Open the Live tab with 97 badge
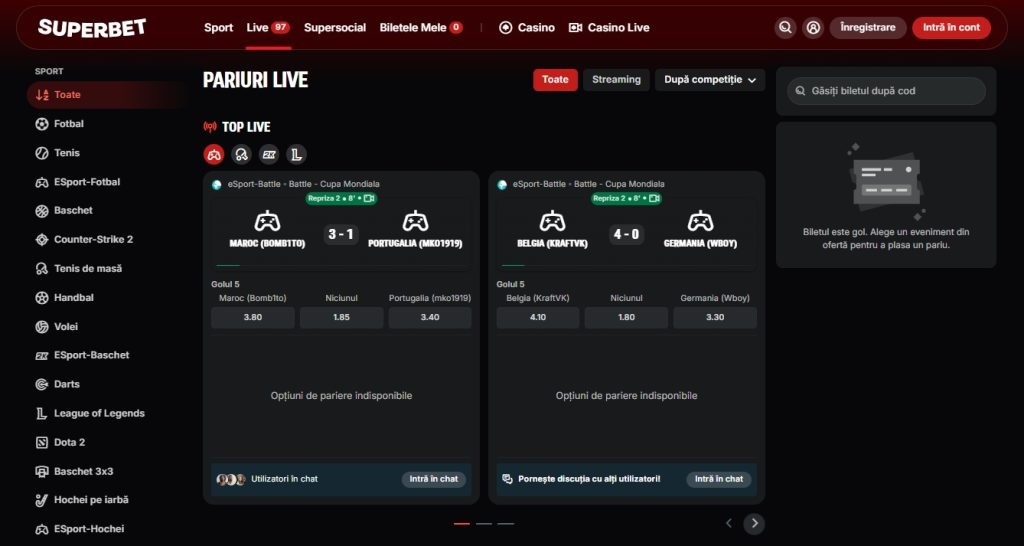Viewport: 1024px width, 546px height. tap(268, 27)
